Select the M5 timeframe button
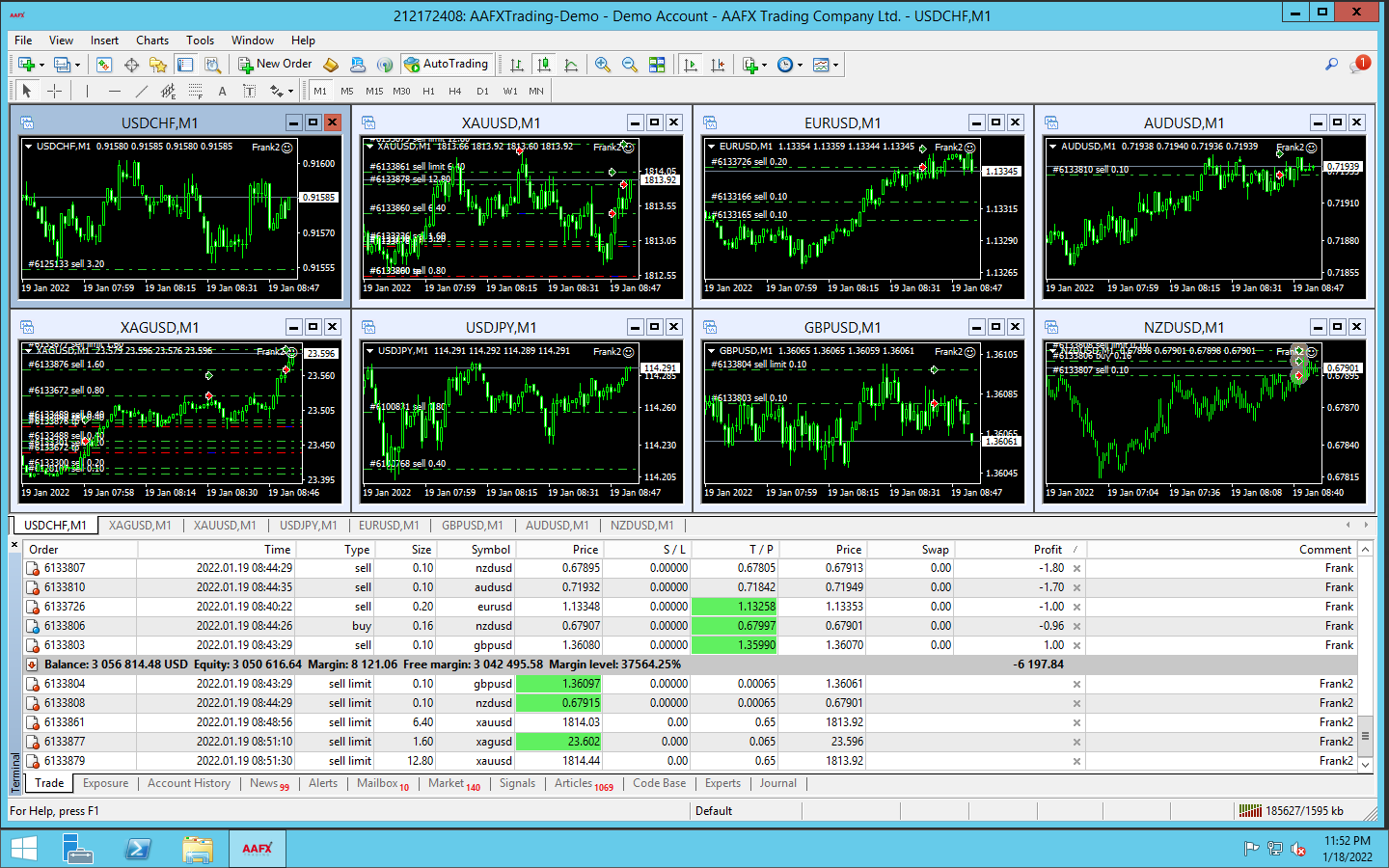The height and width of the screenshot is (868, 1389). coord(347,91)
